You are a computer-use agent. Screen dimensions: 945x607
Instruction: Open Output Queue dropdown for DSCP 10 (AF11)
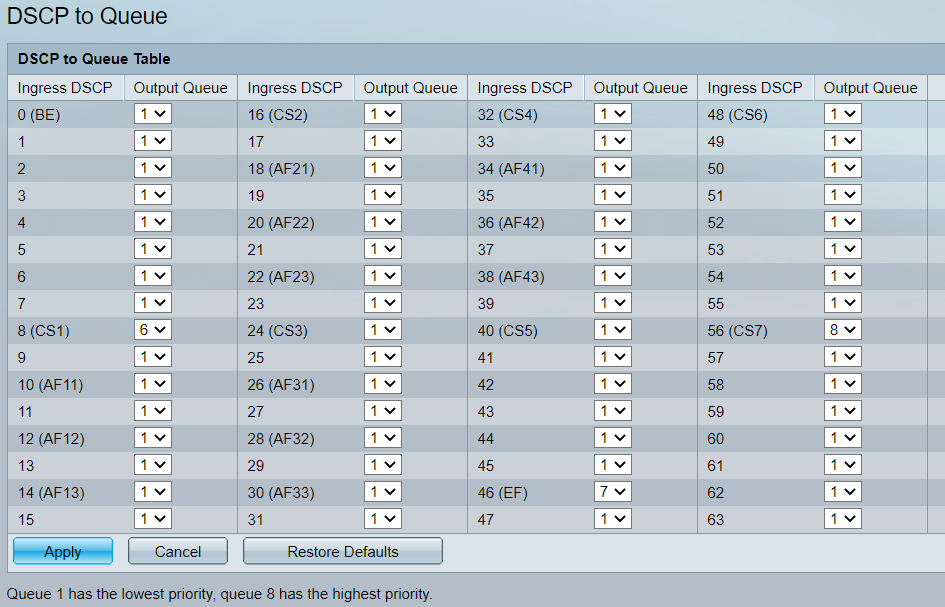(x=152, y=384)
